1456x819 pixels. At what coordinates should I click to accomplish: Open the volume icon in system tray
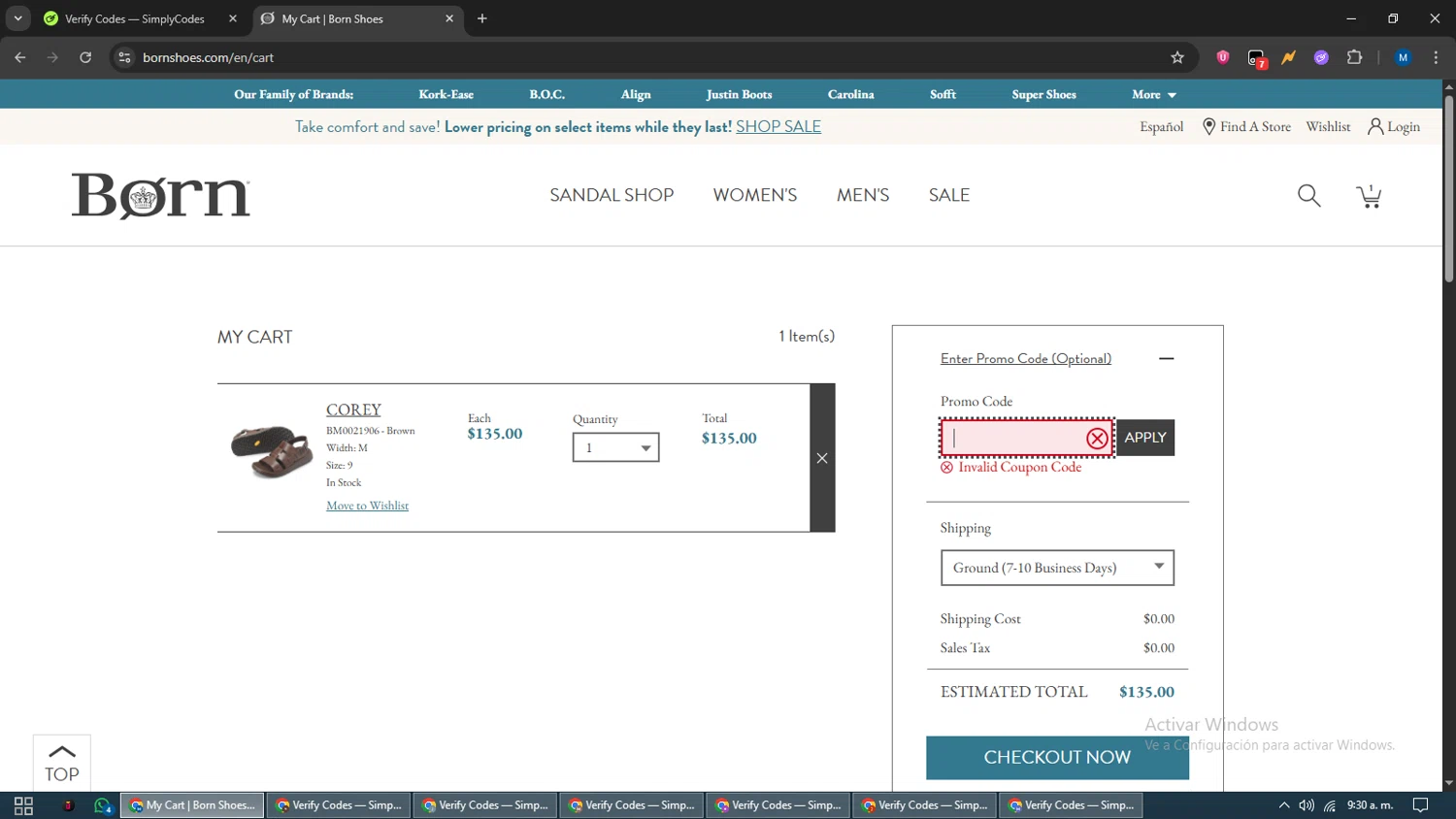click(1307, 805)
